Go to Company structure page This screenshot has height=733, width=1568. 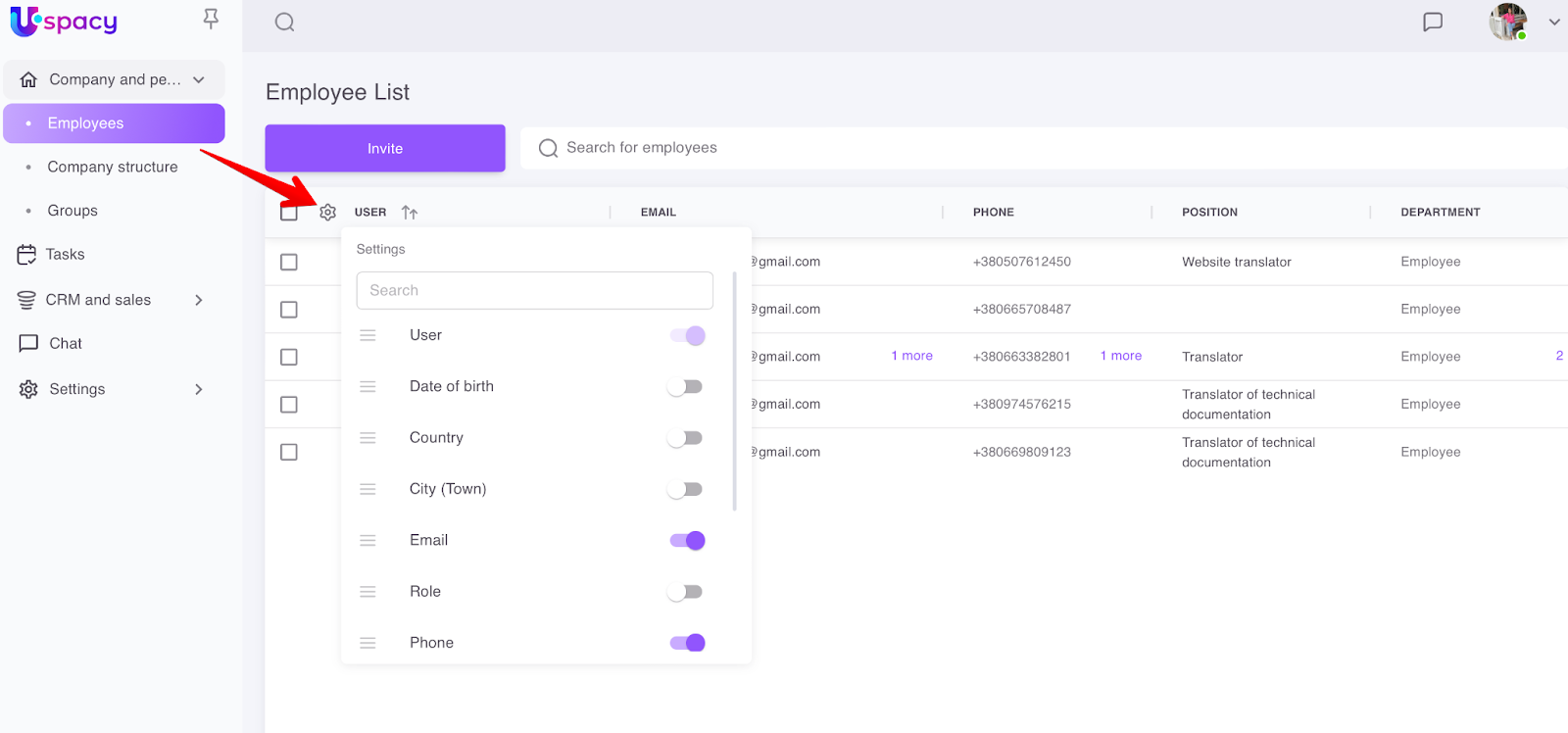(x=113, y=167)
